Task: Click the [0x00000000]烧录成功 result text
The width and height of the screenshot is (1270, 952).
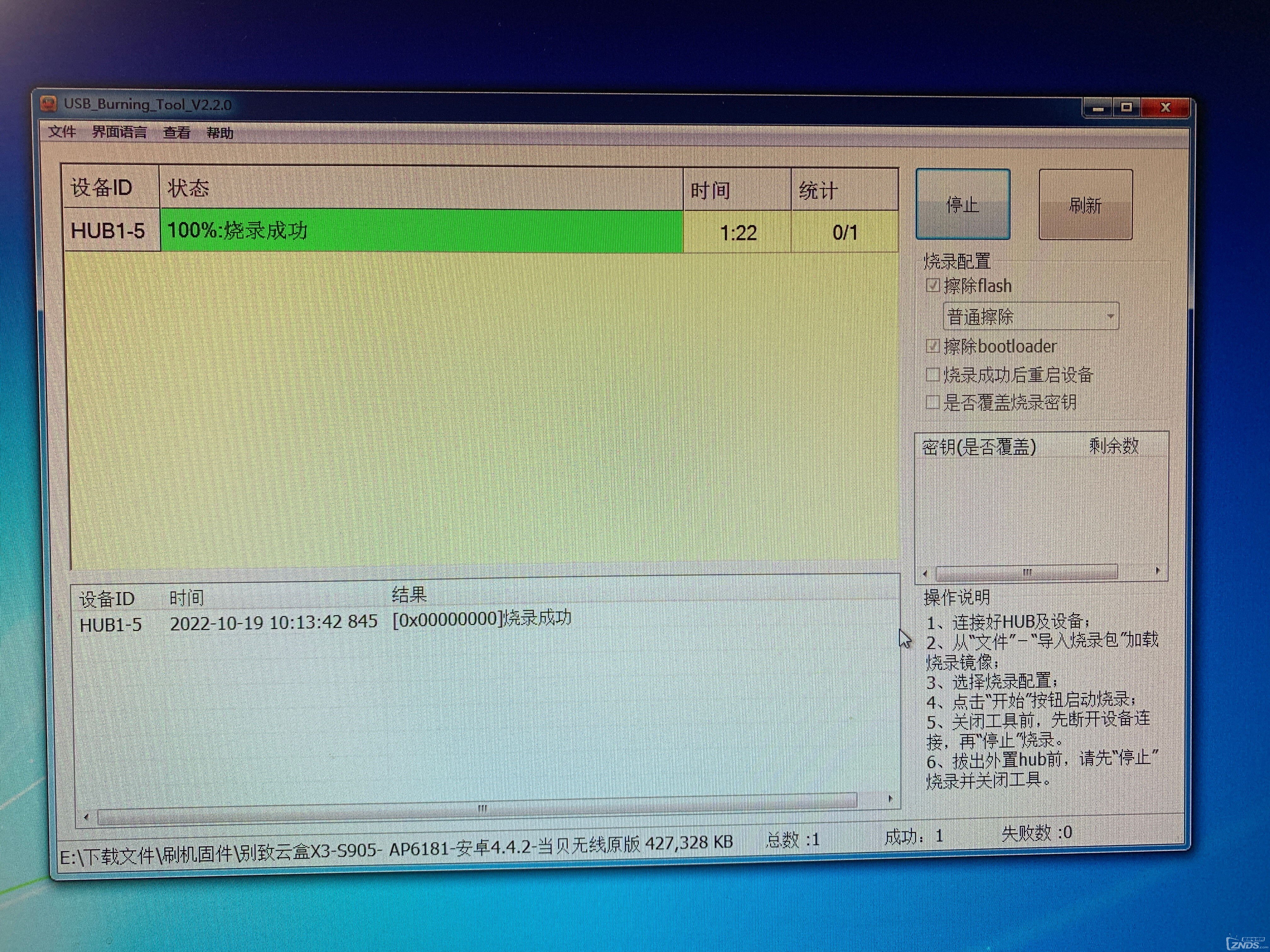Action: pos(482,618)
